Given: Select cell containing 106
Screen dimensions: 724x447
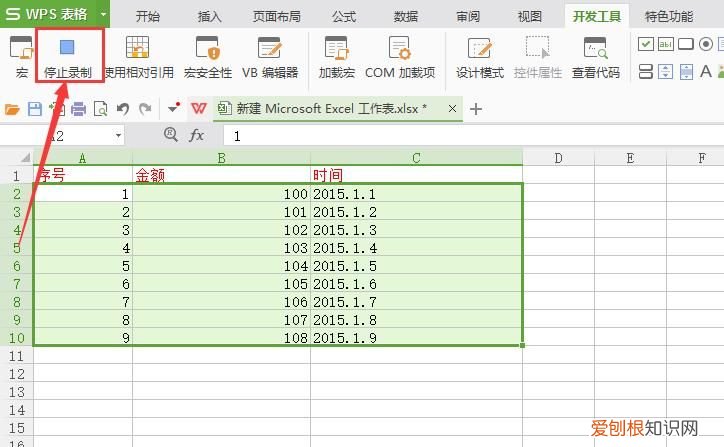Looking at the screenshot, I should point(222,302).
